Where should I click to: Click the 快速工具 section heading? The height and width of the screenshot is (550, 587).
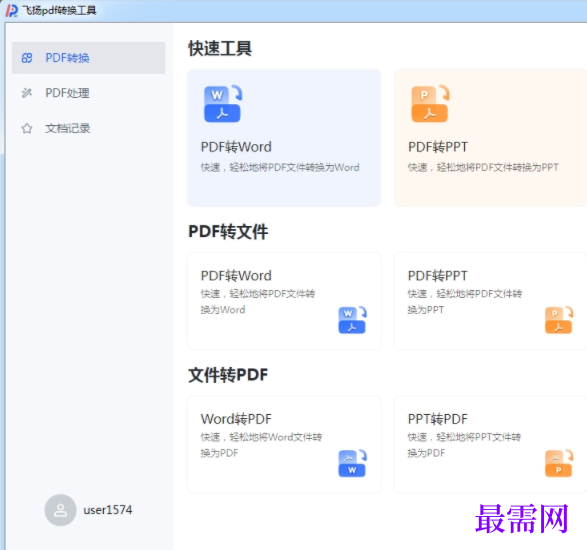coord(220,49)
